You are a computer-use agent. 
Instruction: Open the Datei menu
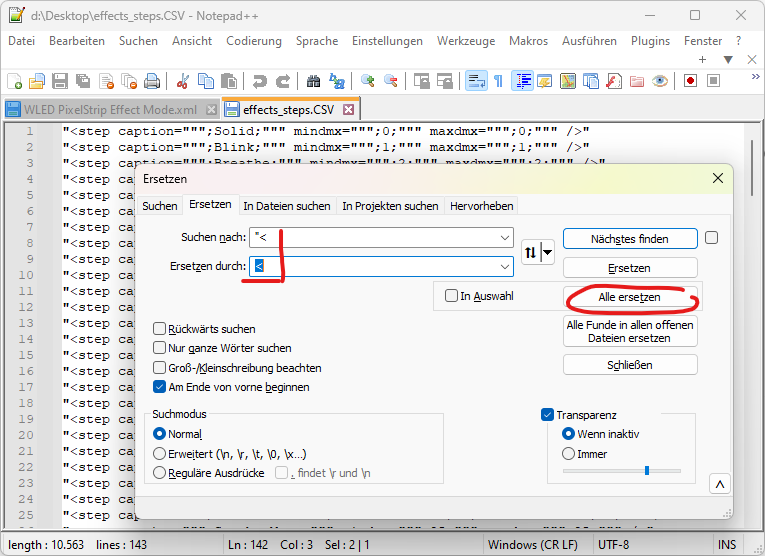tap(21, 41)
